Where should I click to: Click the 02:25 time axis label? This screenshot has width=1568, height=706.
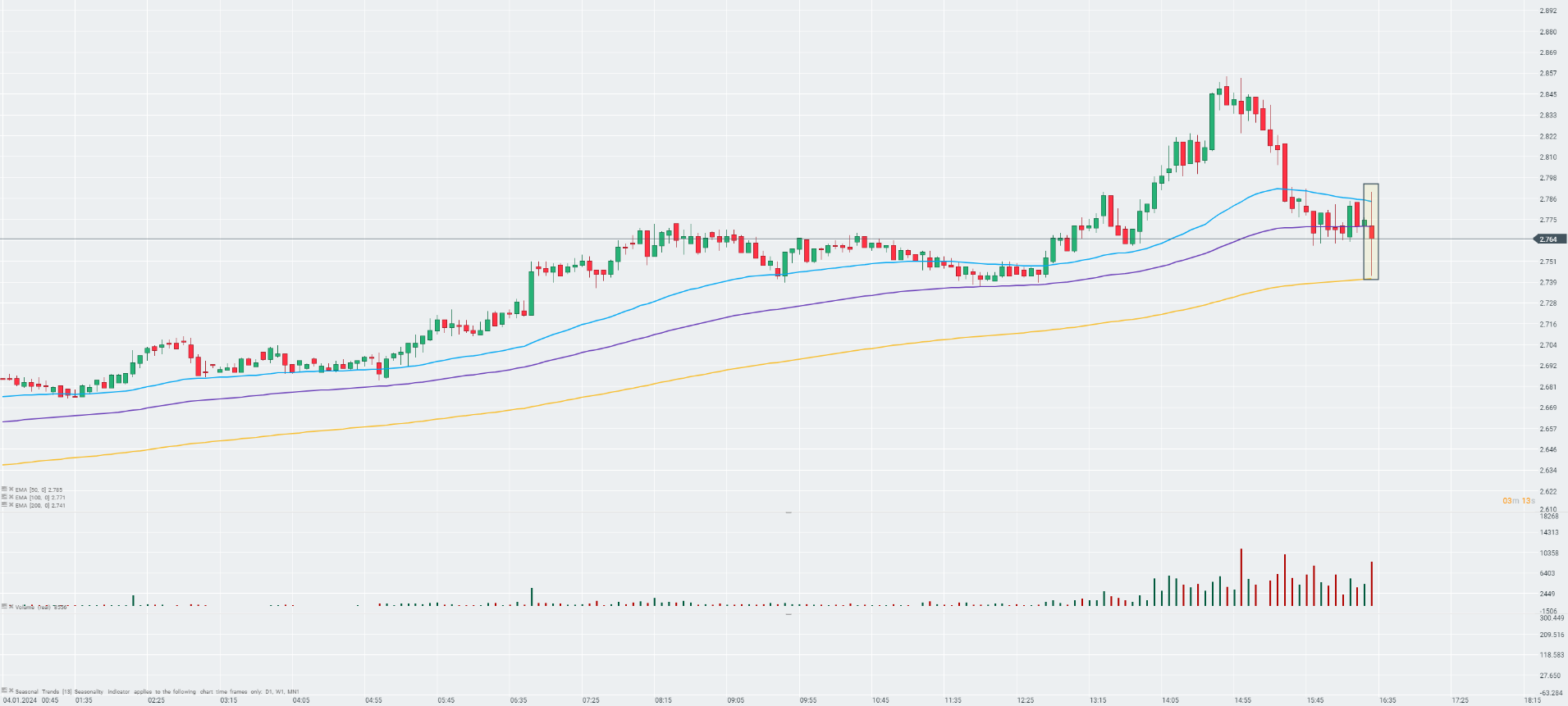pyautogui.click(x=156, y=700)
